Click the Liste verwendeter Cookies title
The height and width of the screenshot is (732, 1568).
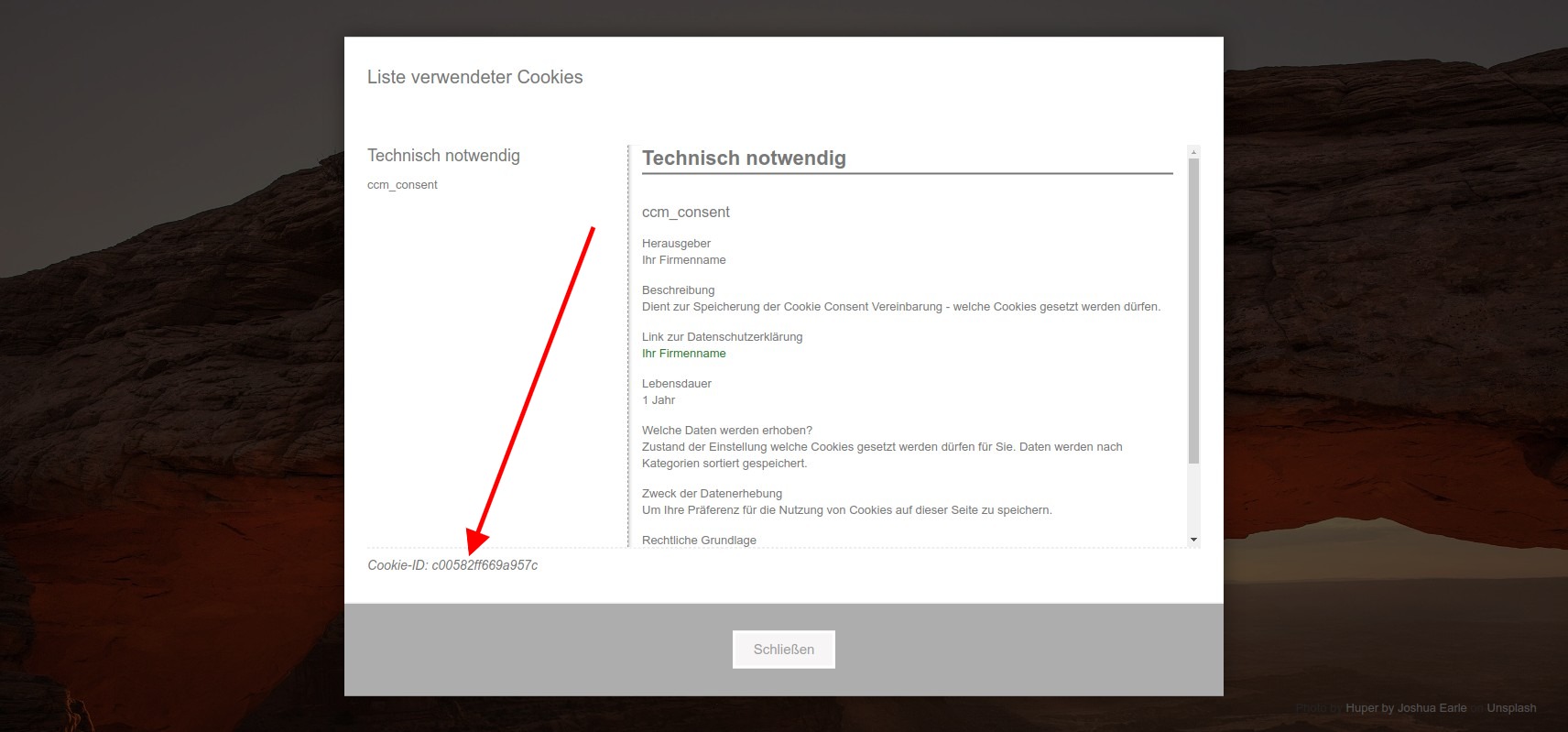[474, 78]
